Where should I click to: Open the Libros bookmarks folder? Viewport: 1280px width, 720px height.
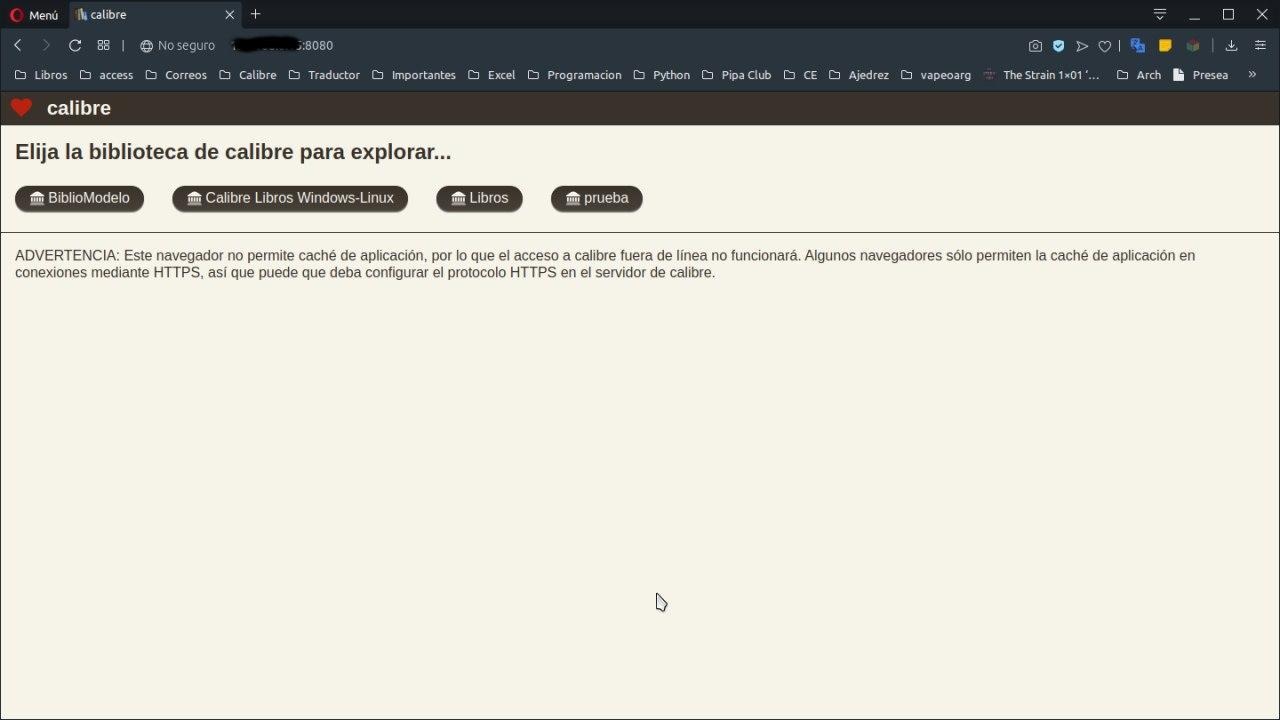pyautogui.click(x=41, y=75)
